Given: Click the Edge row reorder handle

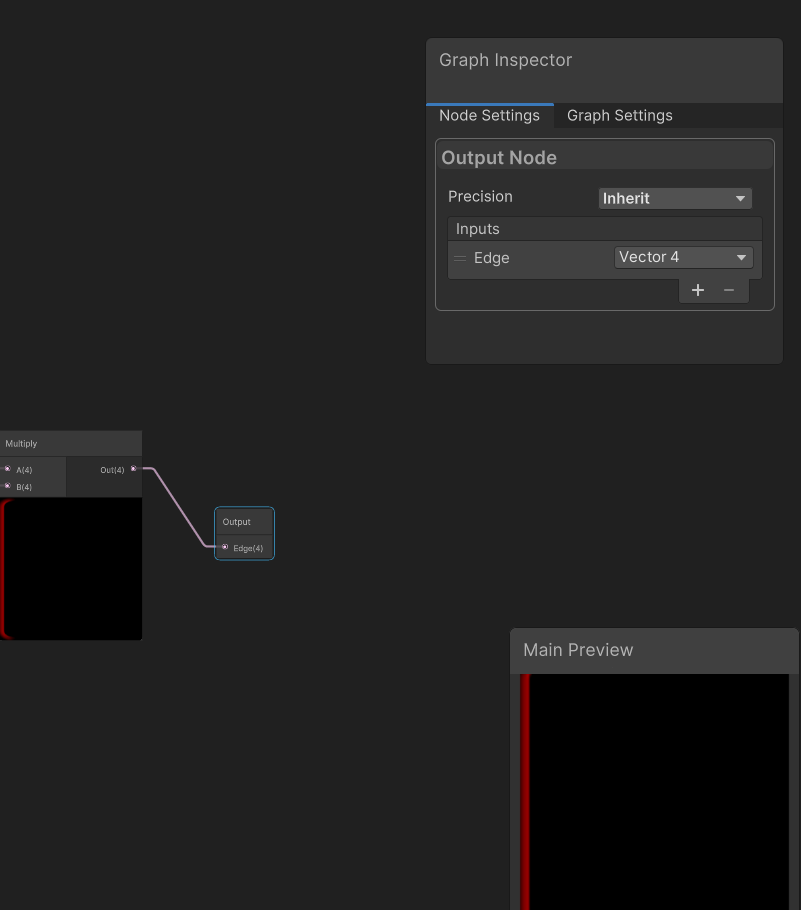Looking at the screenshot, I should point(460,258).
